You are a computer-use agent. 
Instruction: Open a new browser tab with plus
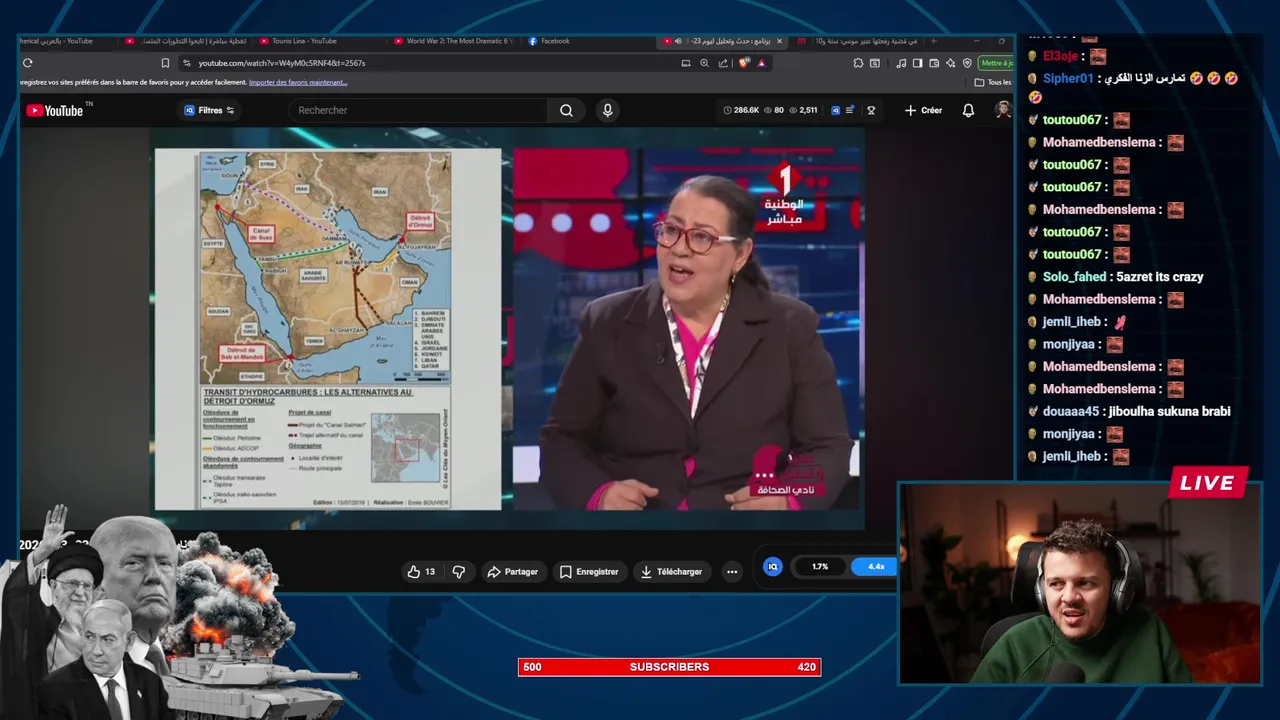[x=933, y=41]
